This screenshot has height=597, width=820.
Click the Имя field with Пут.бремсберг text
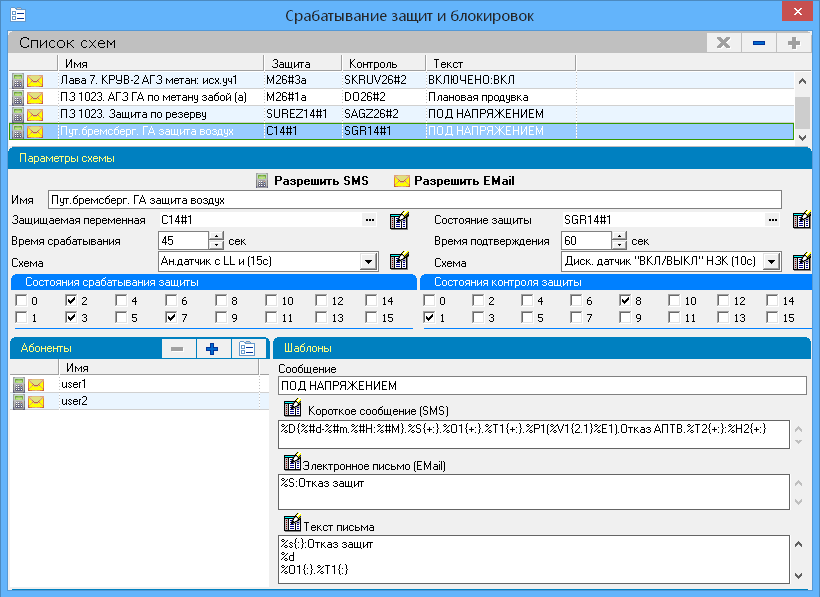coord(415,200)
